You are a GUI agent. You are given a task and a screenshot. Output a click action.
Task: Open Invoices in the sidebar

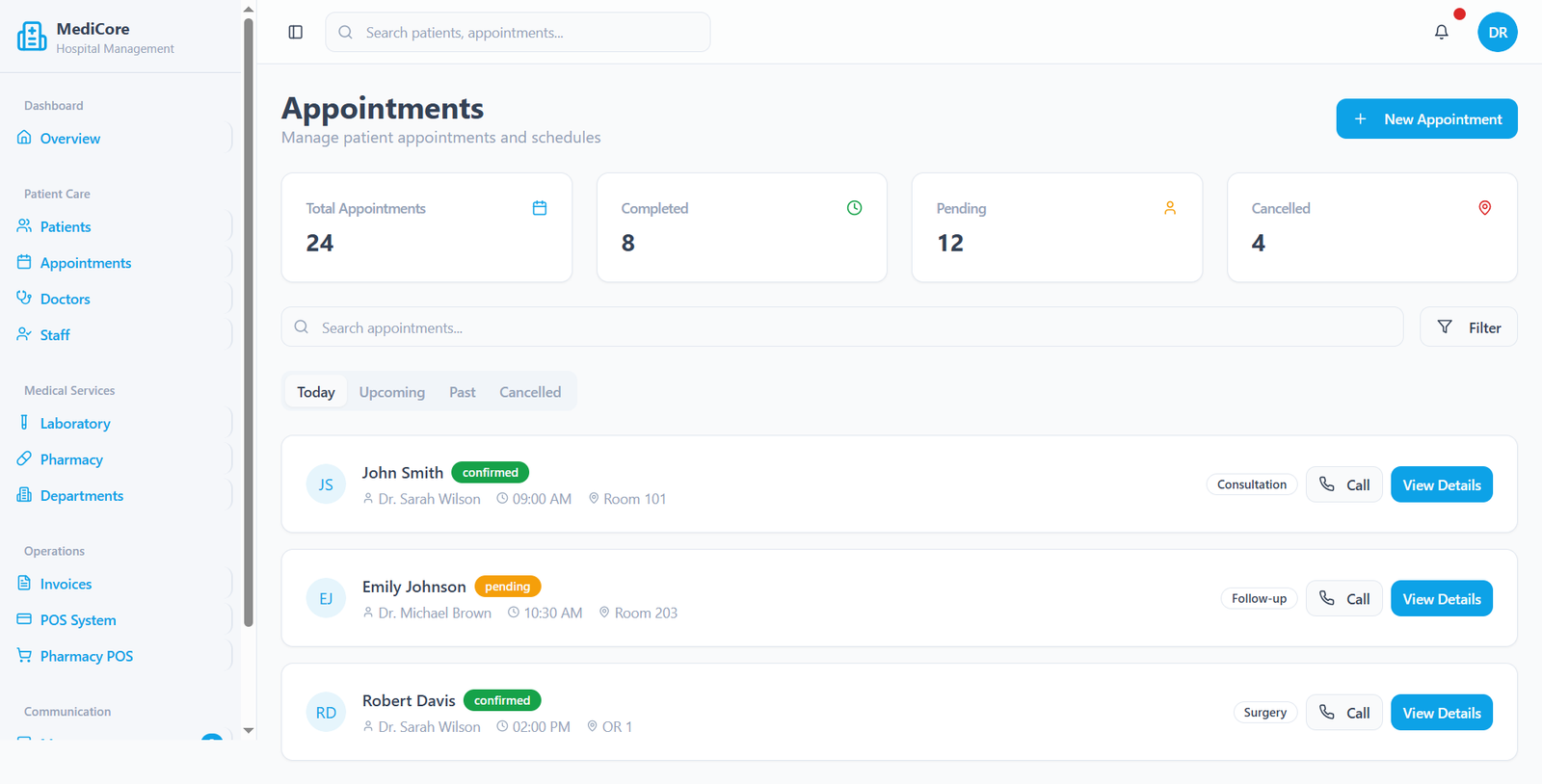66,585
